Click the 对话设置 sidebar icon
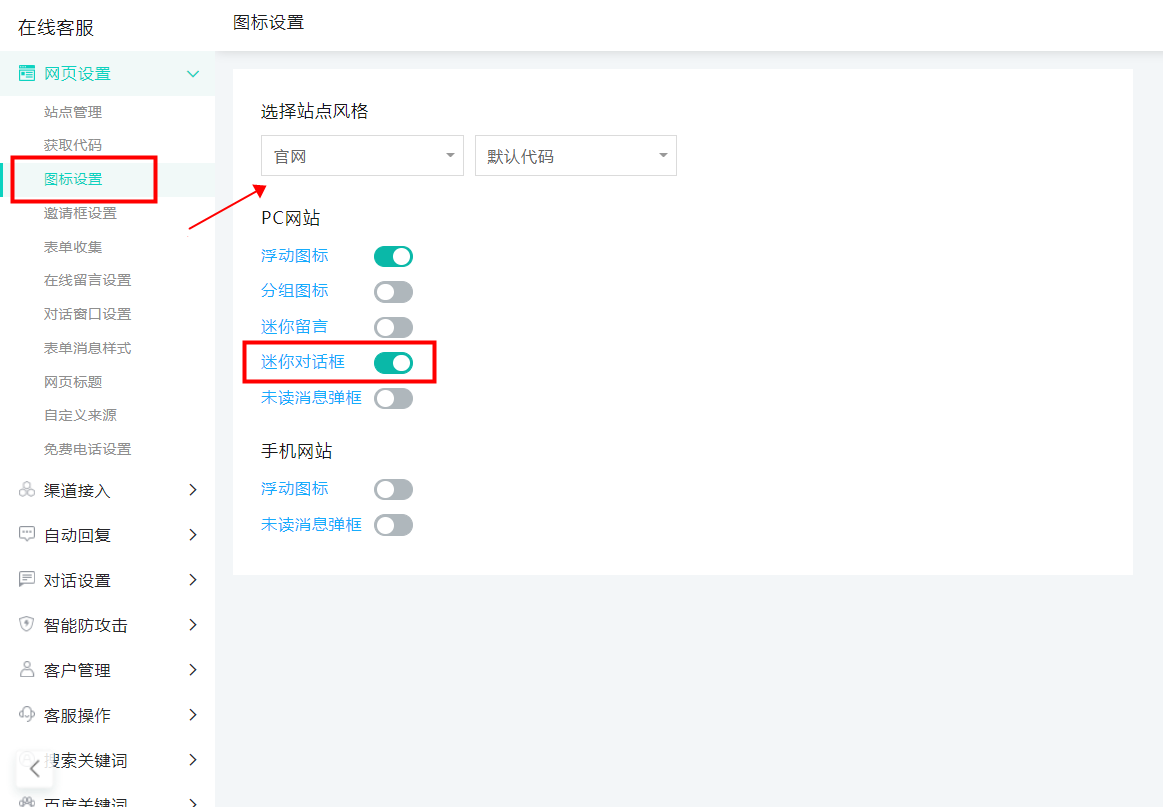The height and width of the screenshot is (807, 1163). point(27,580)
